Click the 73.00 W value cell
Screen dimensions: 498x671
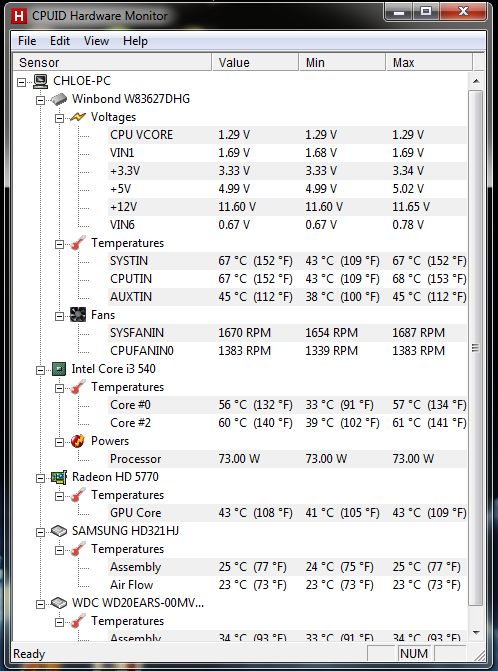pyautogui.click(x=239, y=459)
